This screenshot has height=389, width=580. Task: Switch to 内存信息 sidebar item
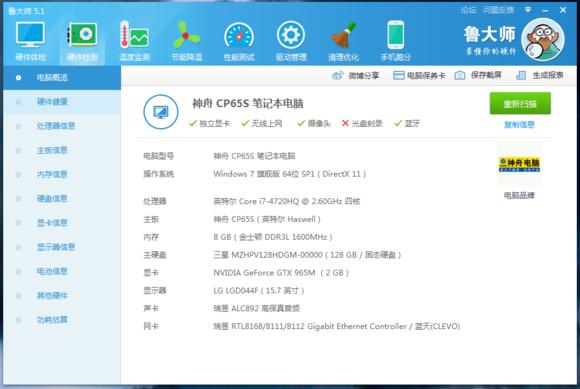coord(62,174)
